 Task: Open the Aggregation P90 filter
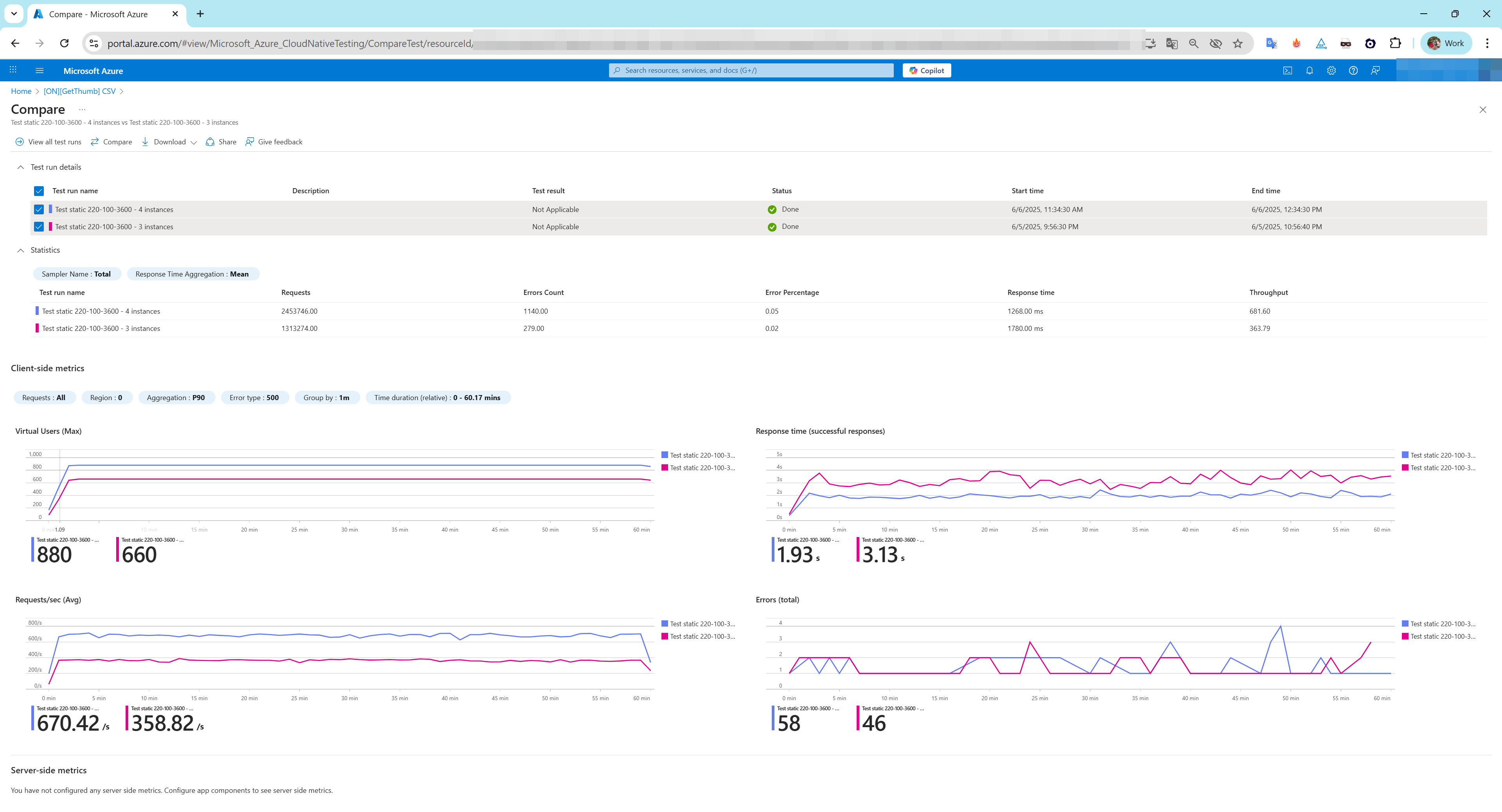coord(176,397)
